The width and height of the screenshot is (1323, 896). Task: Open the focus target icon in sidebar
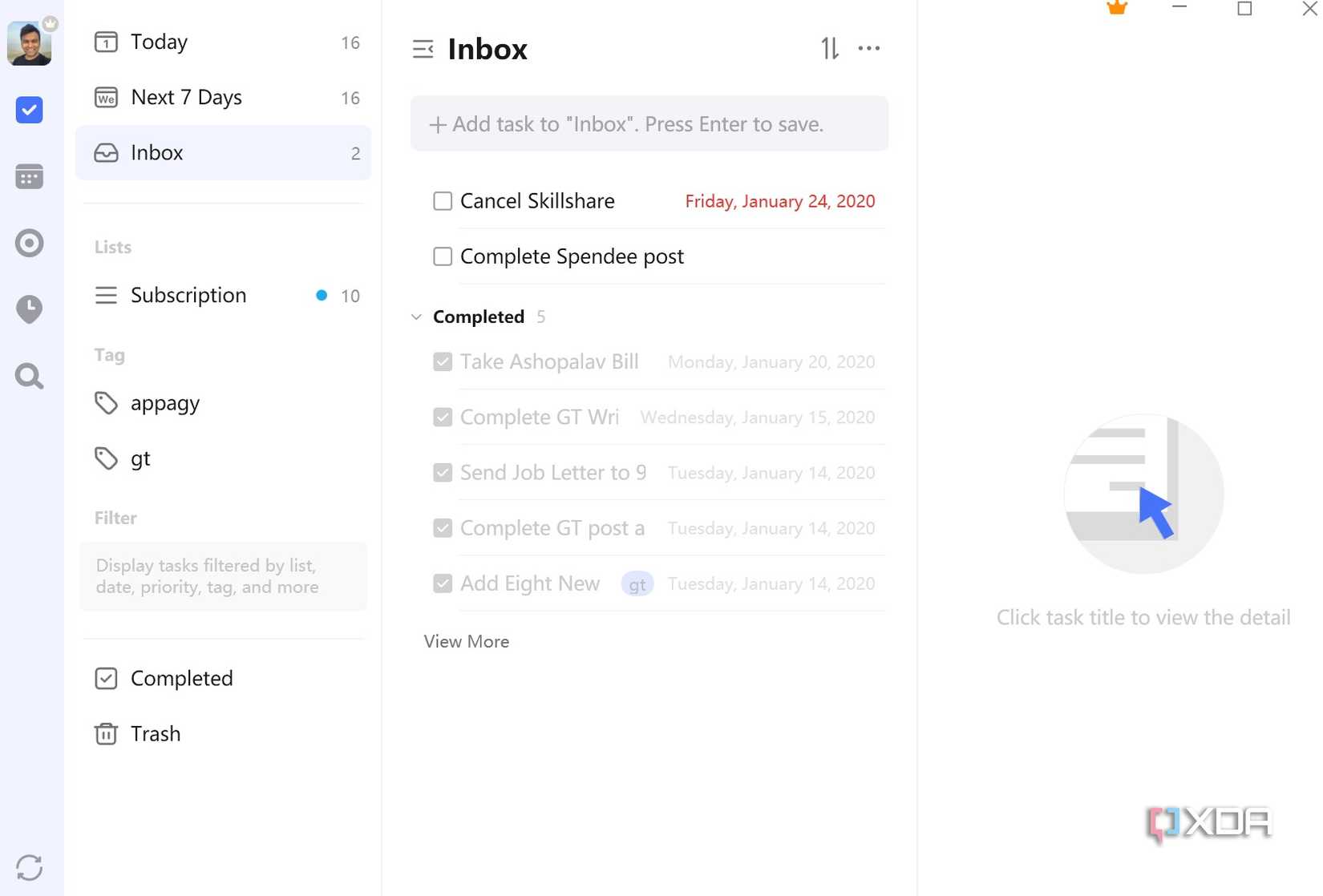(x=30, y=243)
